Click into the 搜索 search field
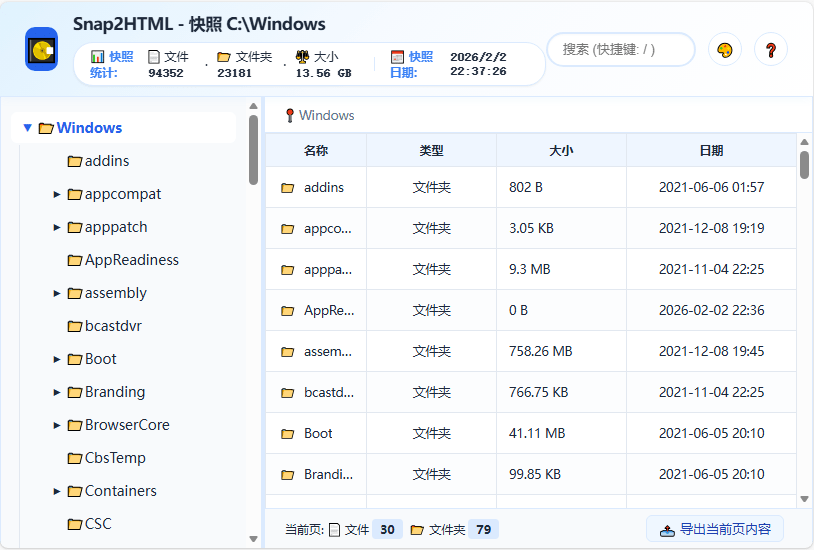The height and width of the screenshot is (550, 814). coord(620,49)
